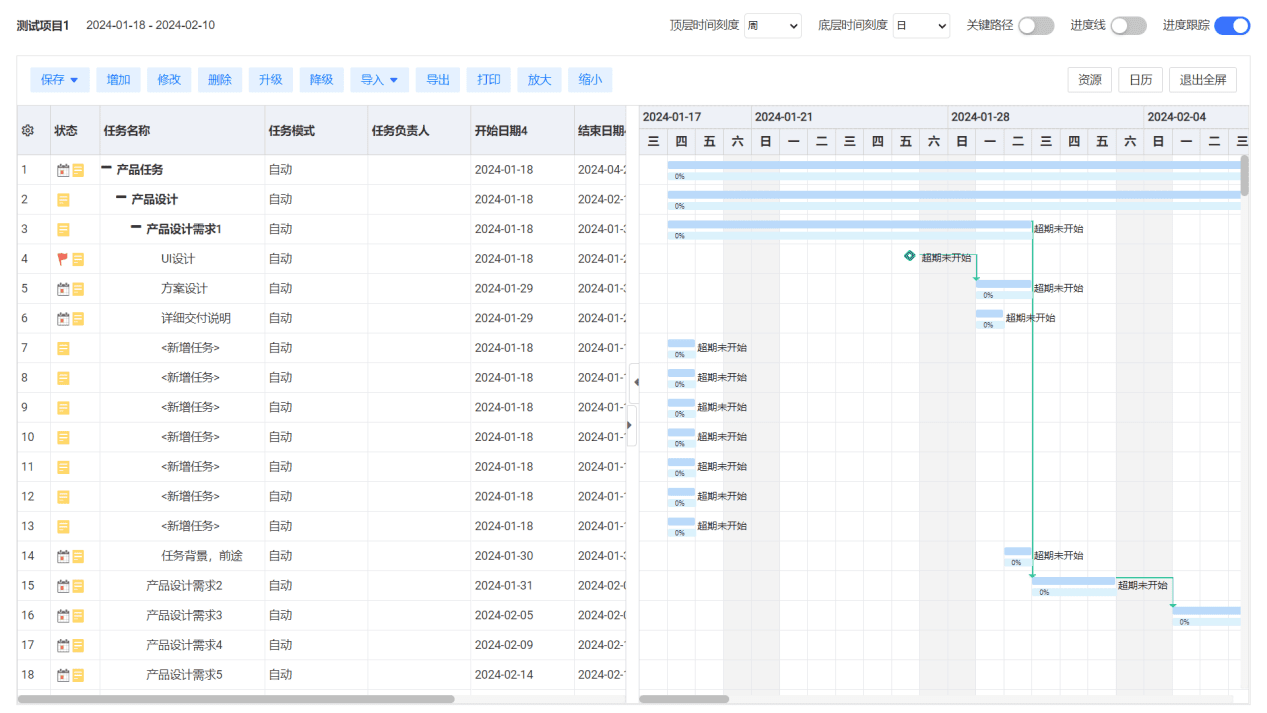Select the 任务背景，前途 task name

tap(202, 556)
